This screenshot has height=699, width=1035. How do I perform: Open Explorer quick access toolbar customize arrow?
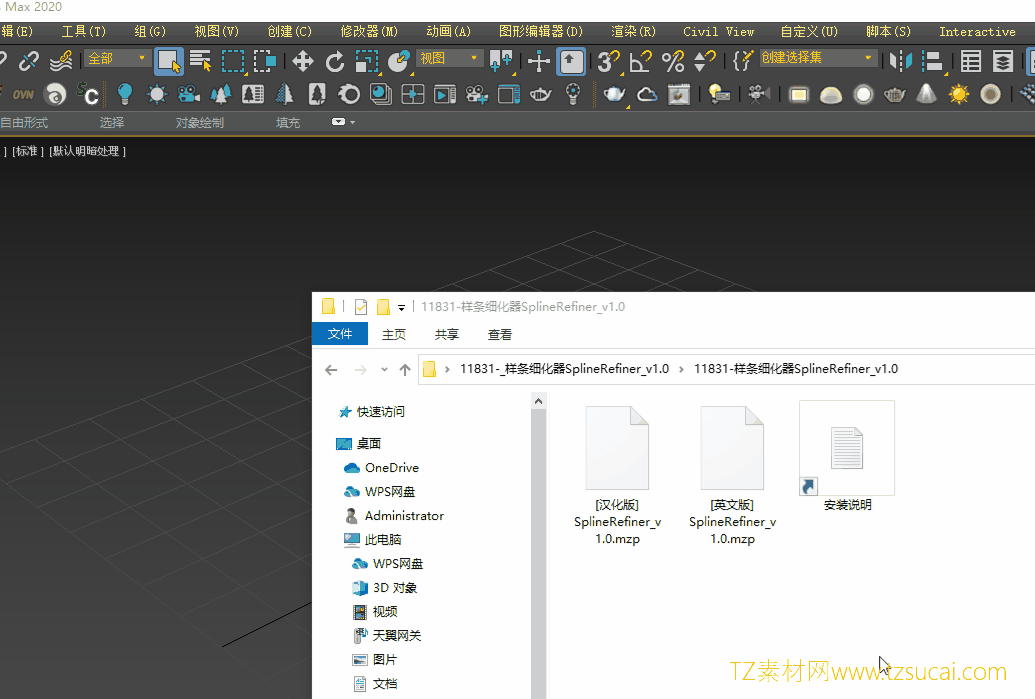[401, 308]
